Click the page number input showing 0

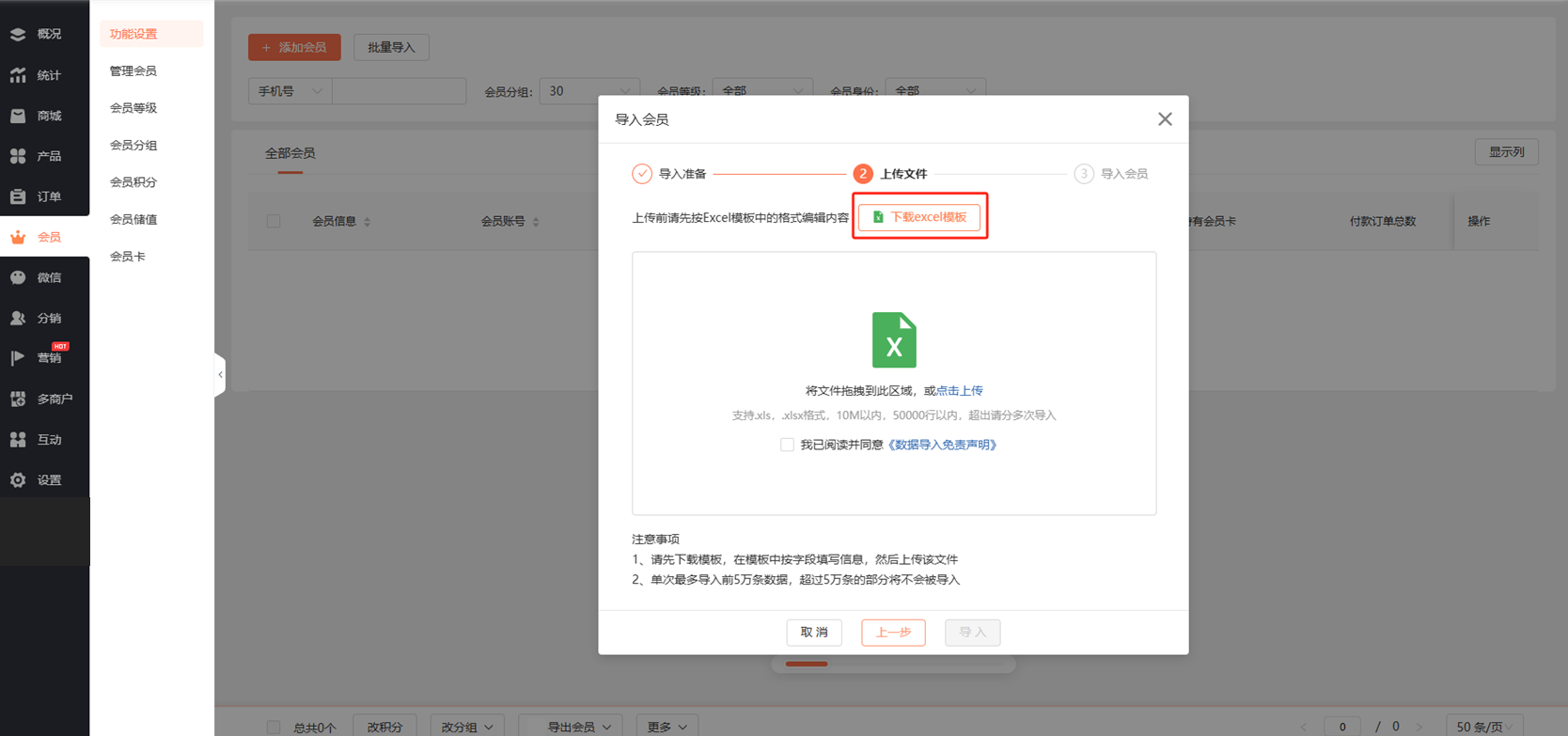[x=1342, y=727]
